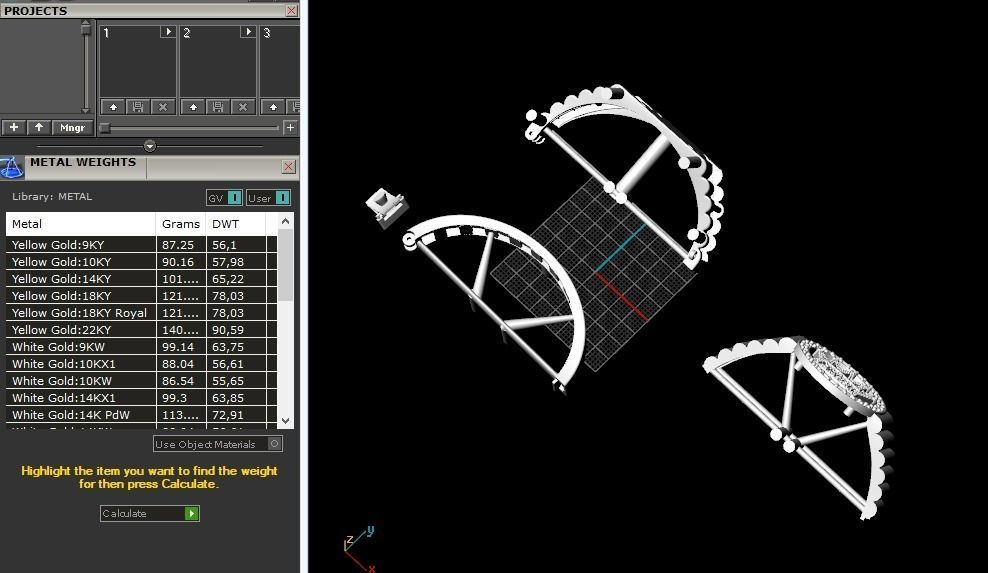Screen dimensions: 988x573
Task: Select project slot 2 thumbnail
Action: [218, 67]
